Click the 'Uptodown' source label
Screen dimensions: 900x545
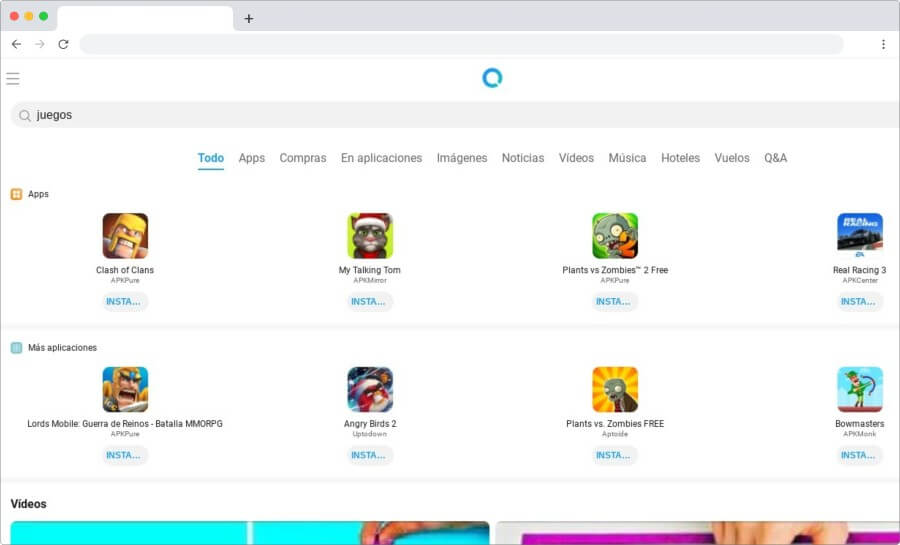point(370,434)
